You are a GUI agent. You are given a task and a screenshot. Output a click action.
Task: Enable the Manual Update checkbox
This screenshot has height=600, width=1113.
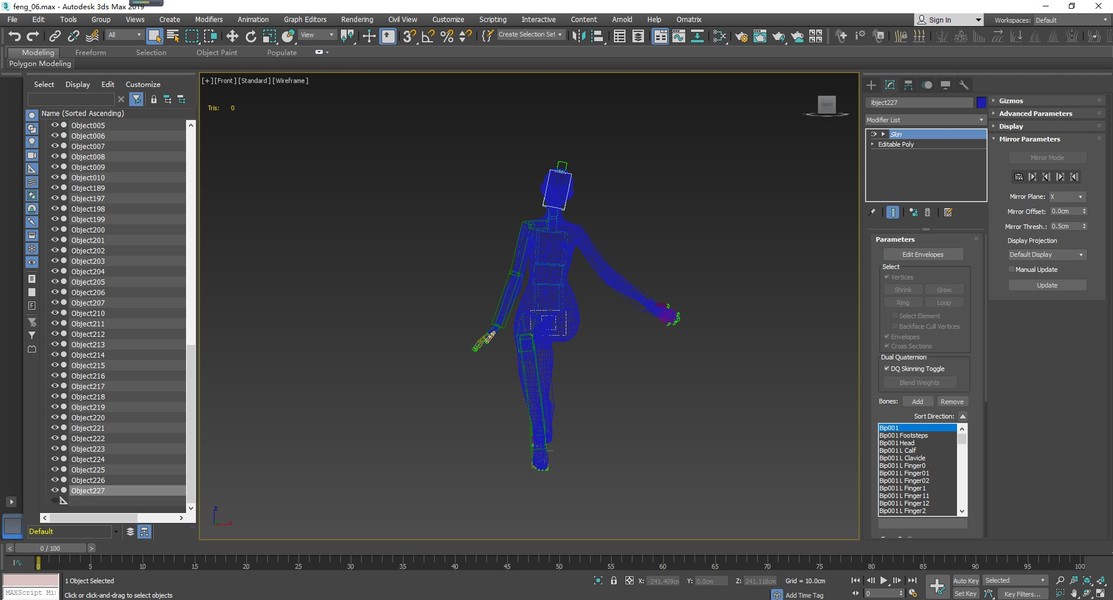tap(1011, 269)
